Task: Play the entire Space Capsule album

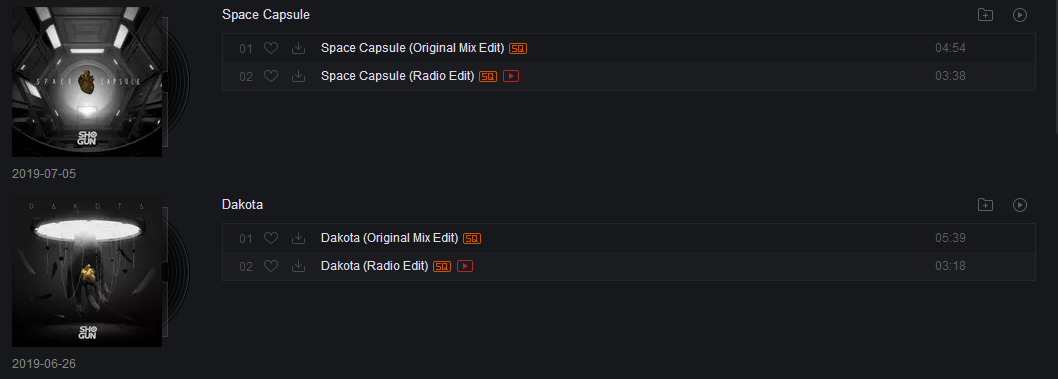Action: [x=1020, y=15]
